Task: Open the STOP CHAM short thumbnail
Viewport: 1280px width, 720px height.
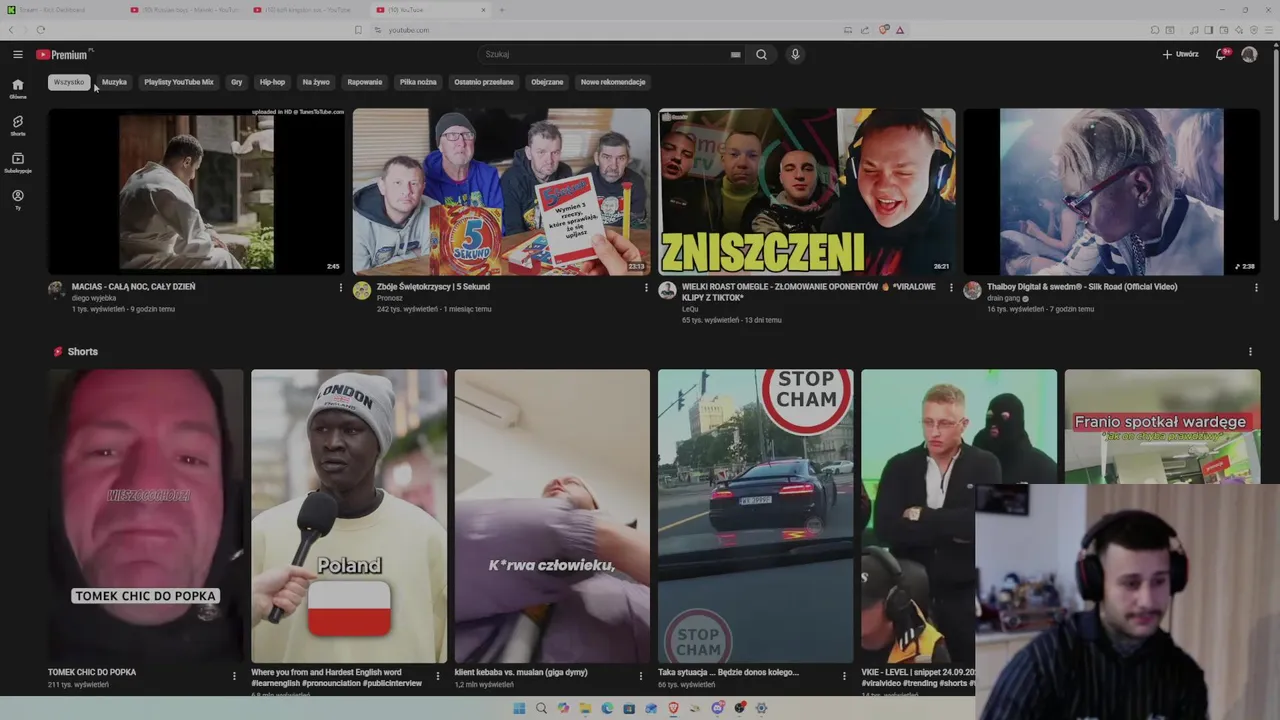Action: click(x=755, y=516)
